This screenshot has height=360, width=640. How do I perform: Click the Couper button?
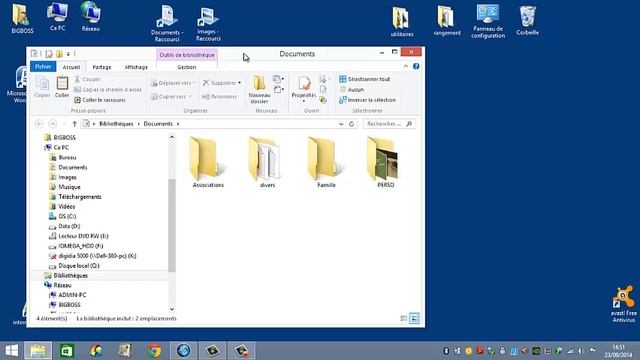pyautogui.click(x=87, y=79)
